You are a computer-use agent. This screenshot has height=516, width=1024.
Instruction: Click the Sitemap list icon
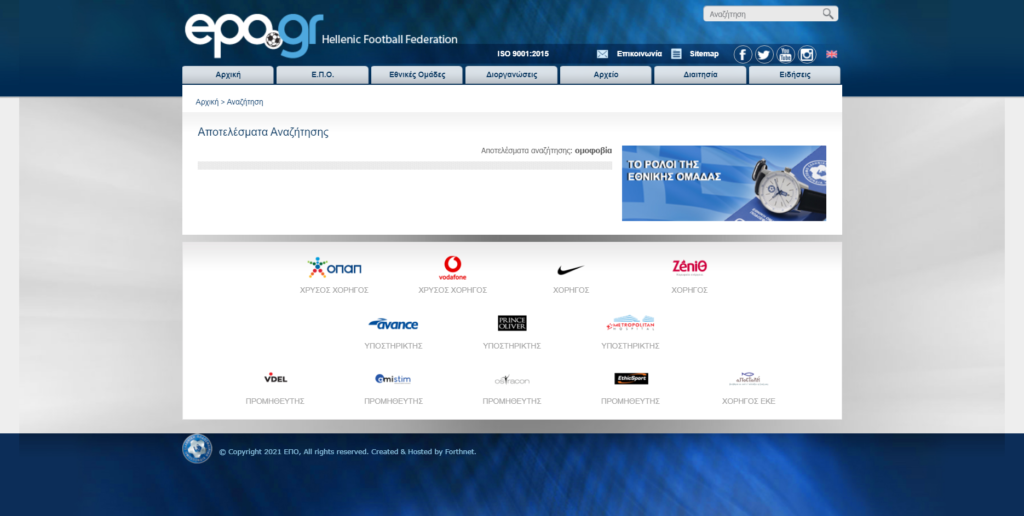[677, 54]
